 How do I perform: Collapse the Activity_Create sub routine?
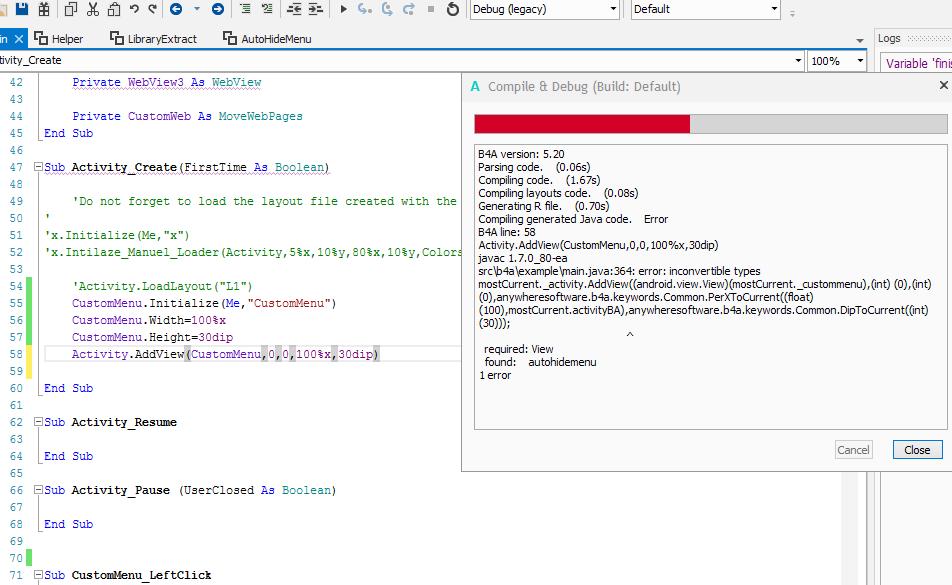pyautogui.click(x=36, y=167)
